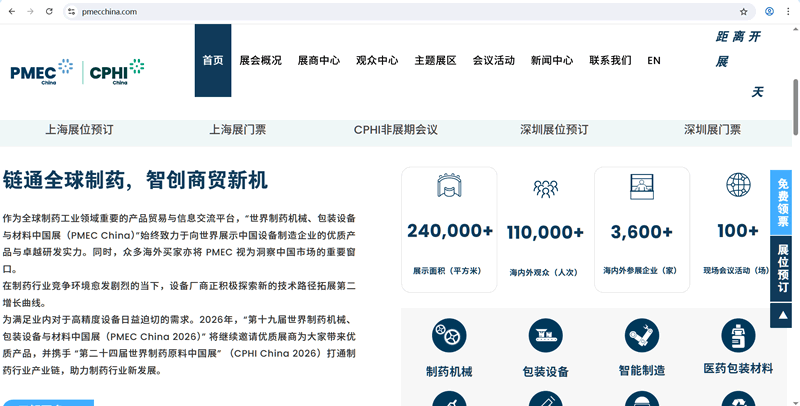Click the 包装设备 category icon
This screenshot has width=800, height=406.
pos(545,336)
